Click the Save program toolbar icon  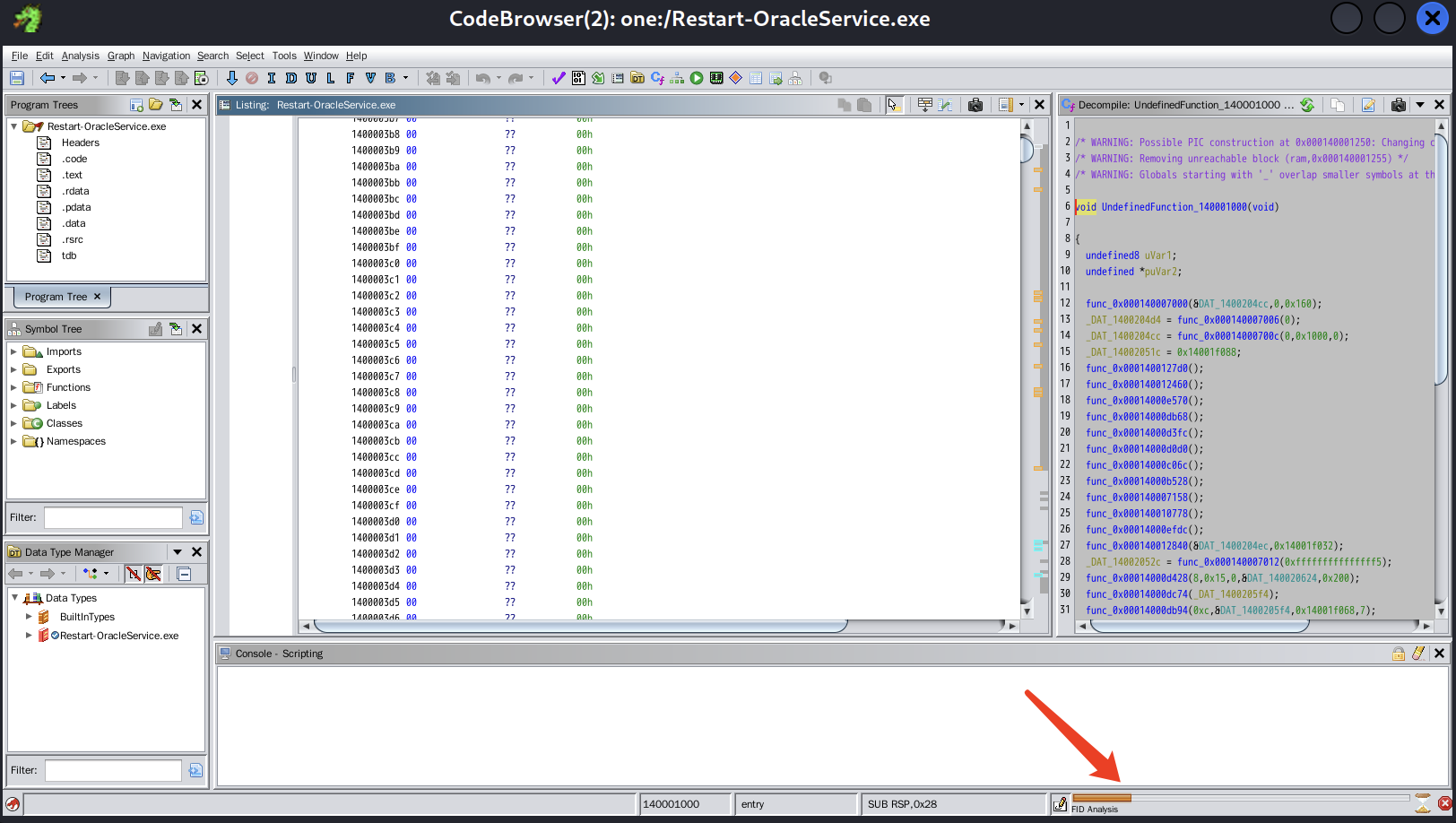point(16,79)
